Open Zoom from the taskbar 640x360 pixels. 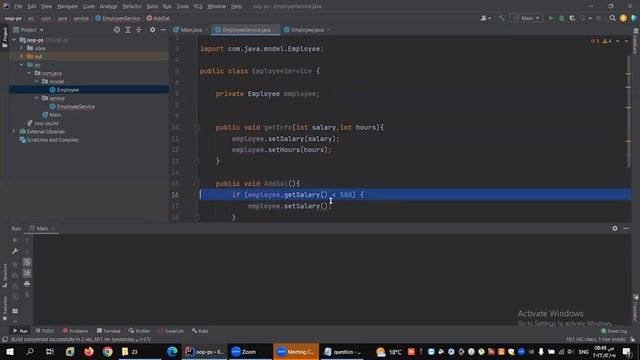(x=250, y=351)
